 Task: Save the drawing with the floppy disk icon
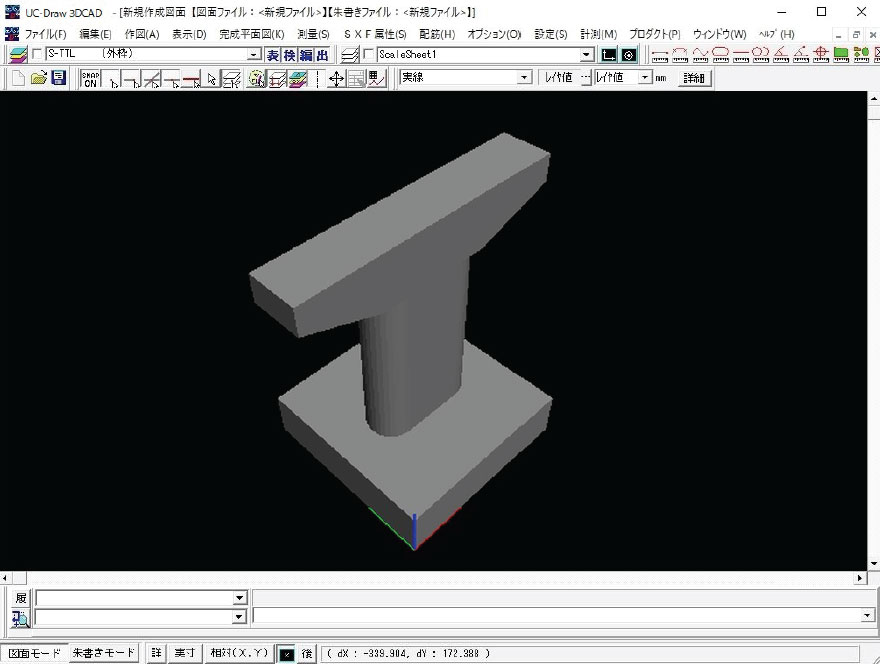59,78
